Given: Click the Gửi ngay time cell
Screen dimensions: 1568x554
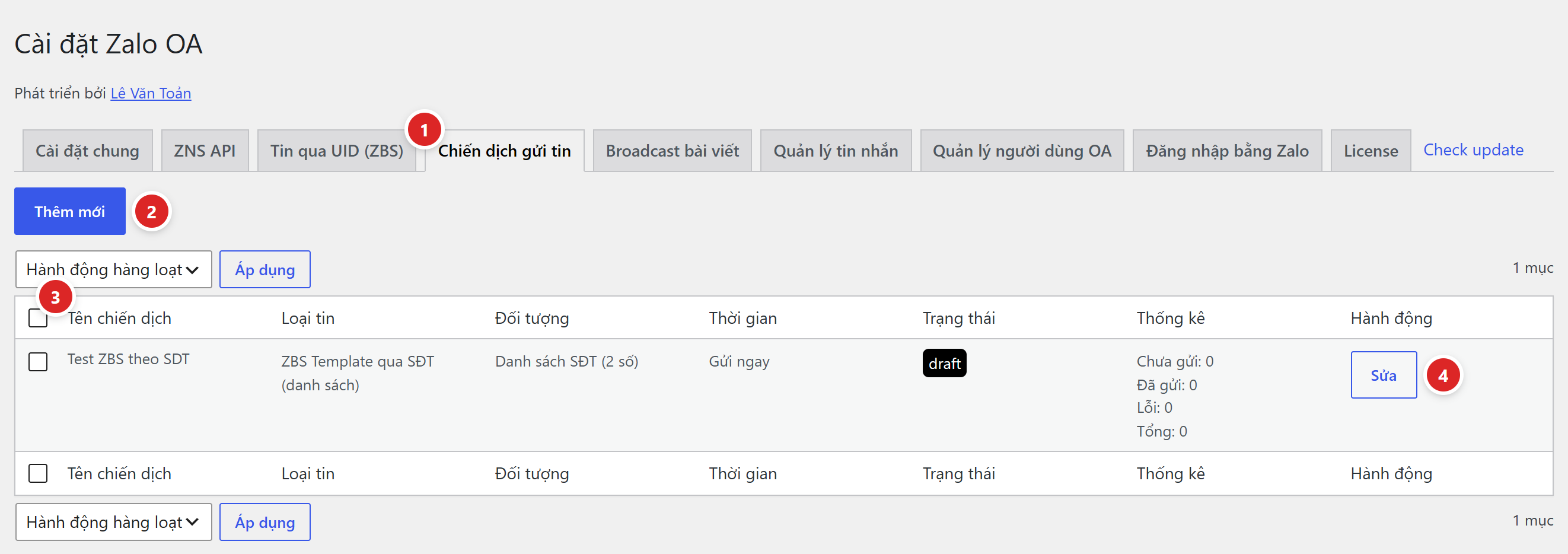Looking at the screenshot, I should [x=739, y=362].
